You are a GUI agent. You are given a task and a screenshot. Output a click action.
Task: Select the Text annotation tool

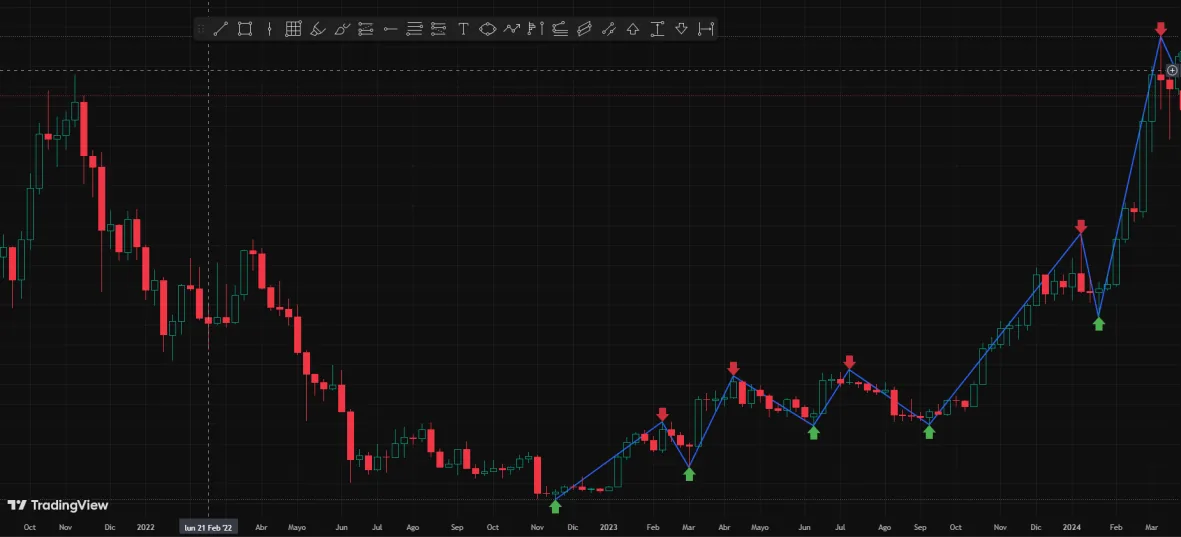click(463, 29)
